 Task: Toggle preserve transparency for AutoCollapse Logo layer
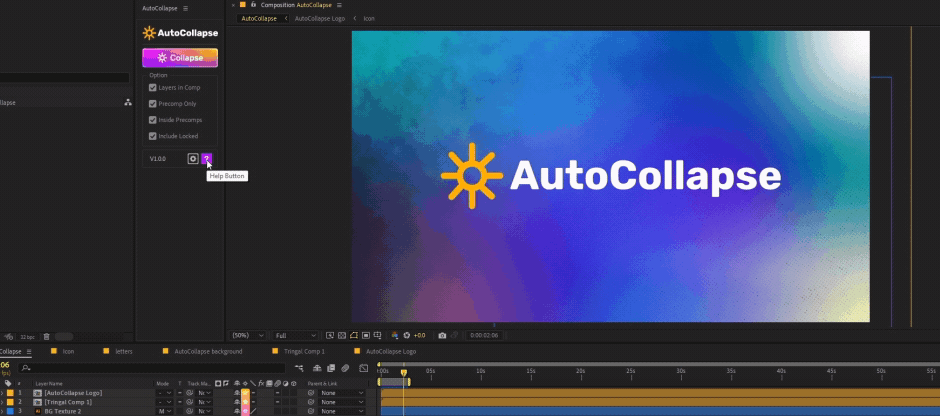(180, 393)
